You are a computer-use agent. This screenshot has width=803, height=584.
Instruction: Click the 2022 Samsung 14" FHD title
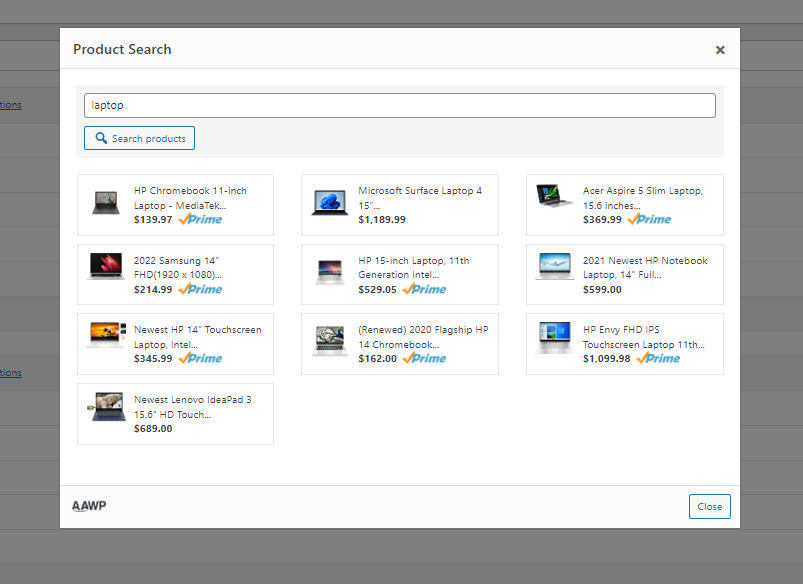tap(178, 267)
